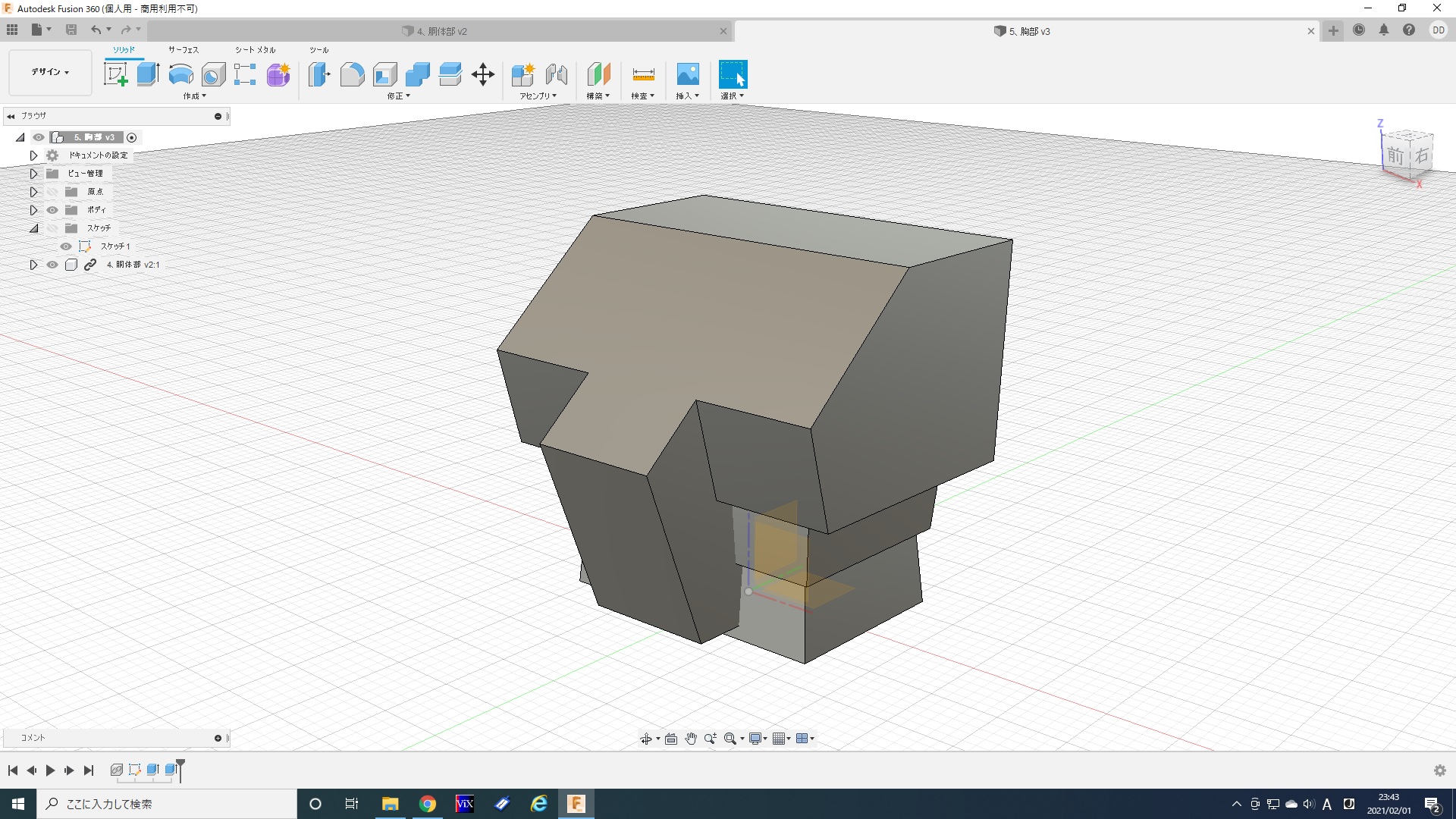Click the Insert image icon
Viewport: 1456px width, 819px height.
[687, 74]
